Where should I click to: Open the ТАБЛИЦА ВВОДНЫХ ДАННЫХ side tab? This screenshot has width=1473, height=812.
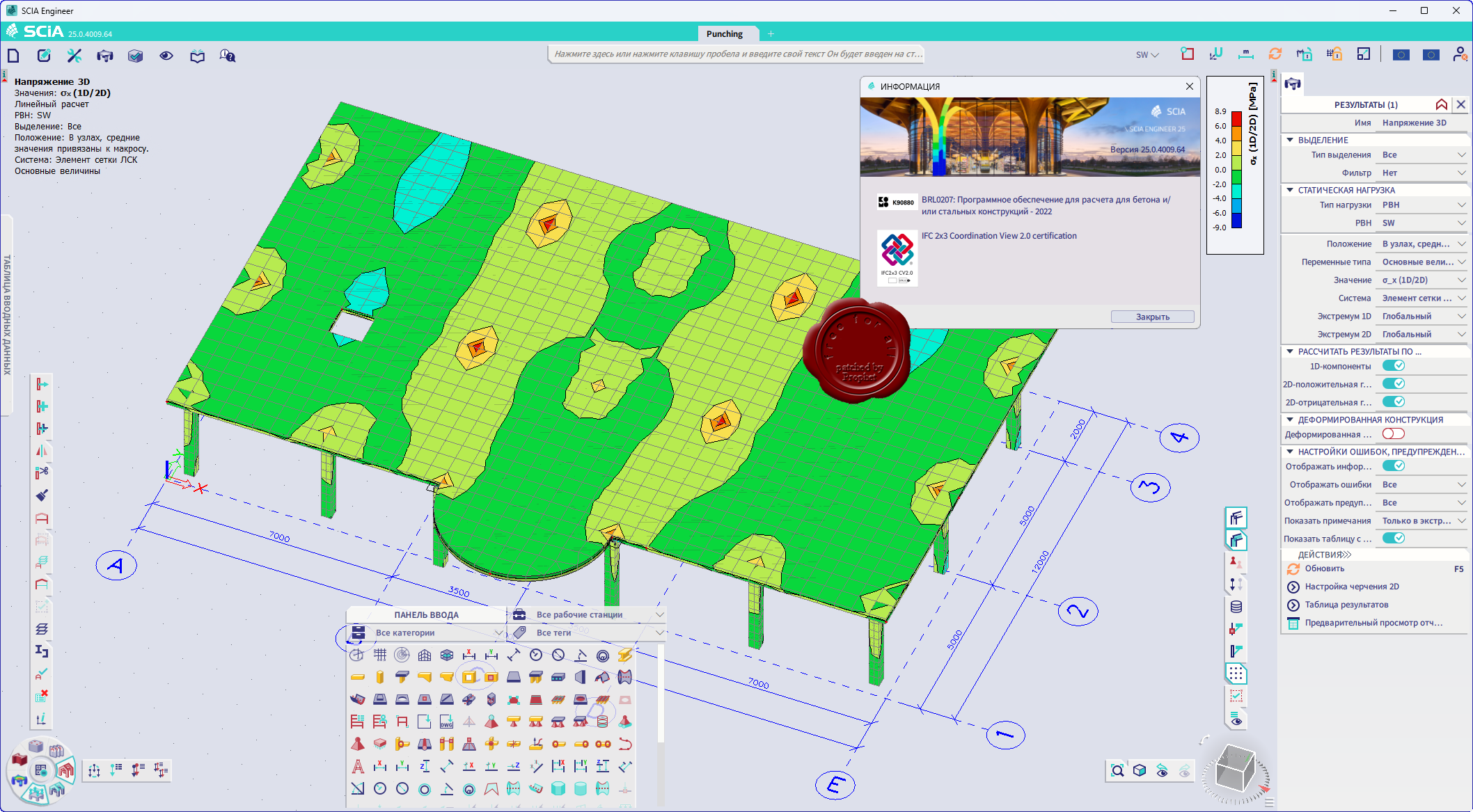[7, 315]
